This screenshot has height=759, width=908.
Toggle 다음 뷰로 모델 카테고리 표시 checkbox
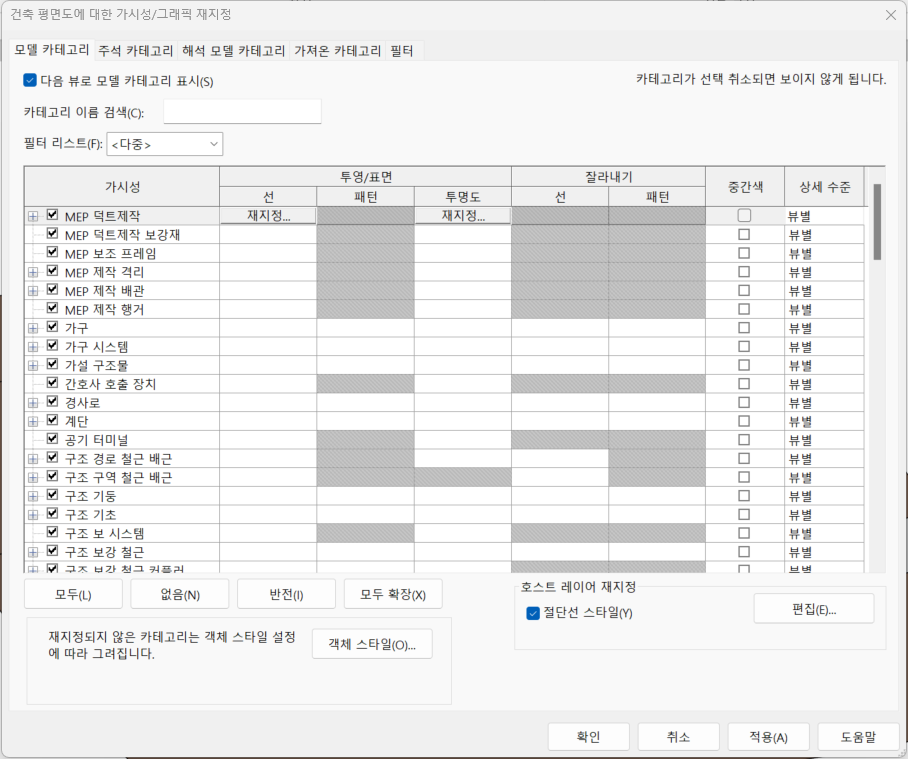[x=30, y=80]
